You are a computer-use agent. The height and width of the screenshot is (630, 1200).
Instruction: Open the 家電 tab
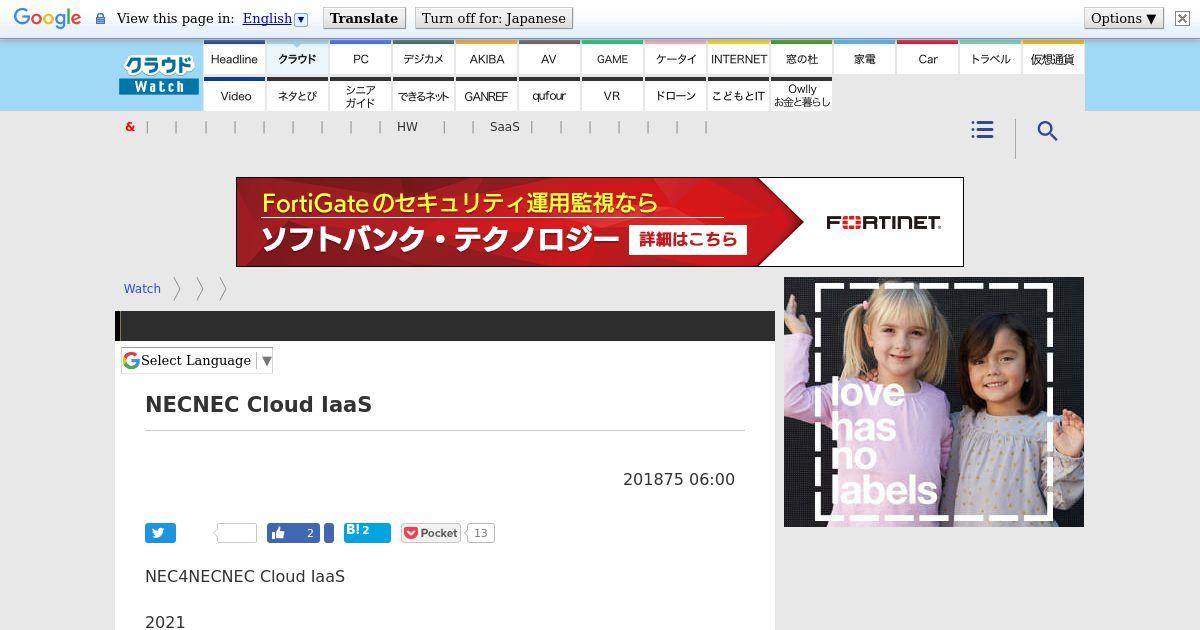[x=864, y=59]
